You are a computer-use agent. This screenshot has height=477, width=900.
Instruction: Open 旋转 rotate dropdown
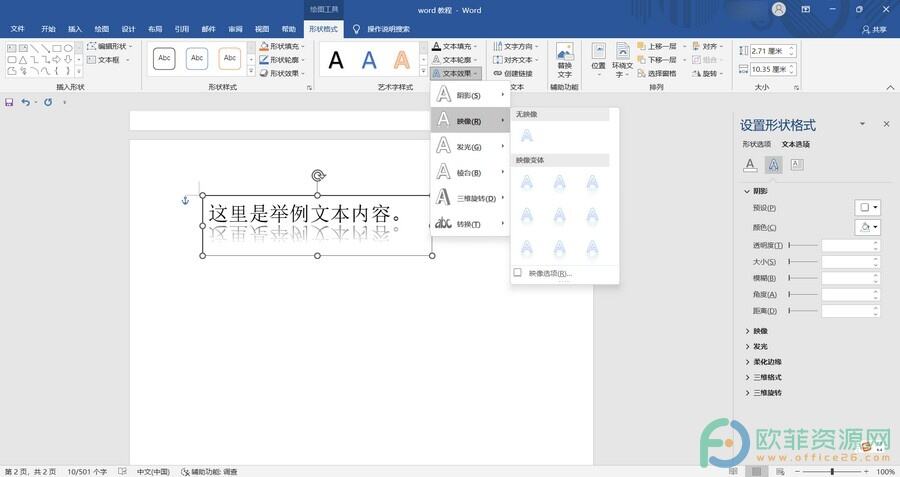[708, 73]
